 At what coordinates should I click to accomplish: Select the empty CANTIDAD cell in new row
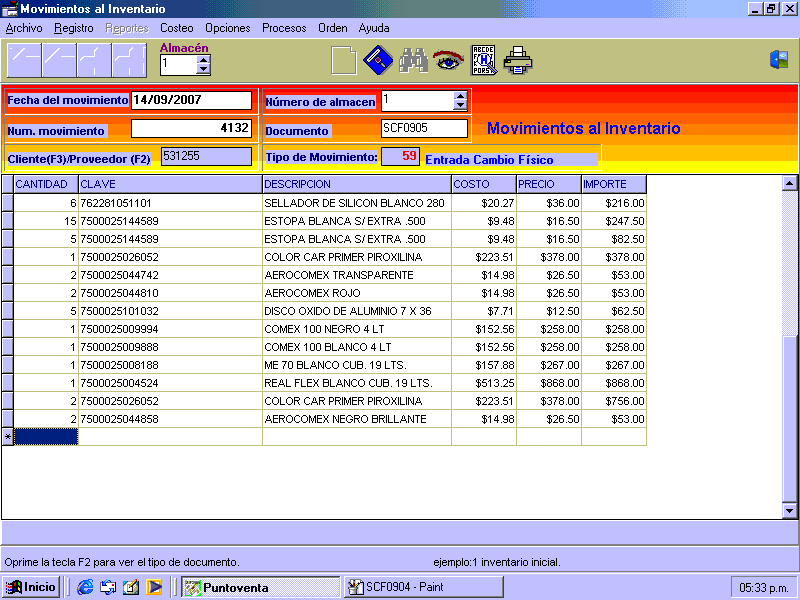(46, 437)
